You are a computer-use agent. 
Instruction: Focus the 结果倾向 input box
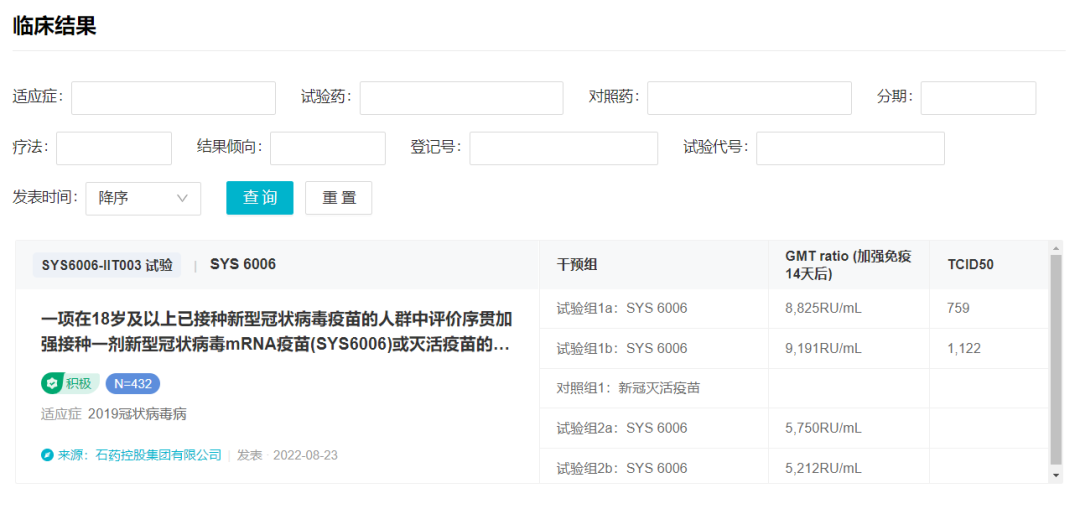click(x=328, y=148)
